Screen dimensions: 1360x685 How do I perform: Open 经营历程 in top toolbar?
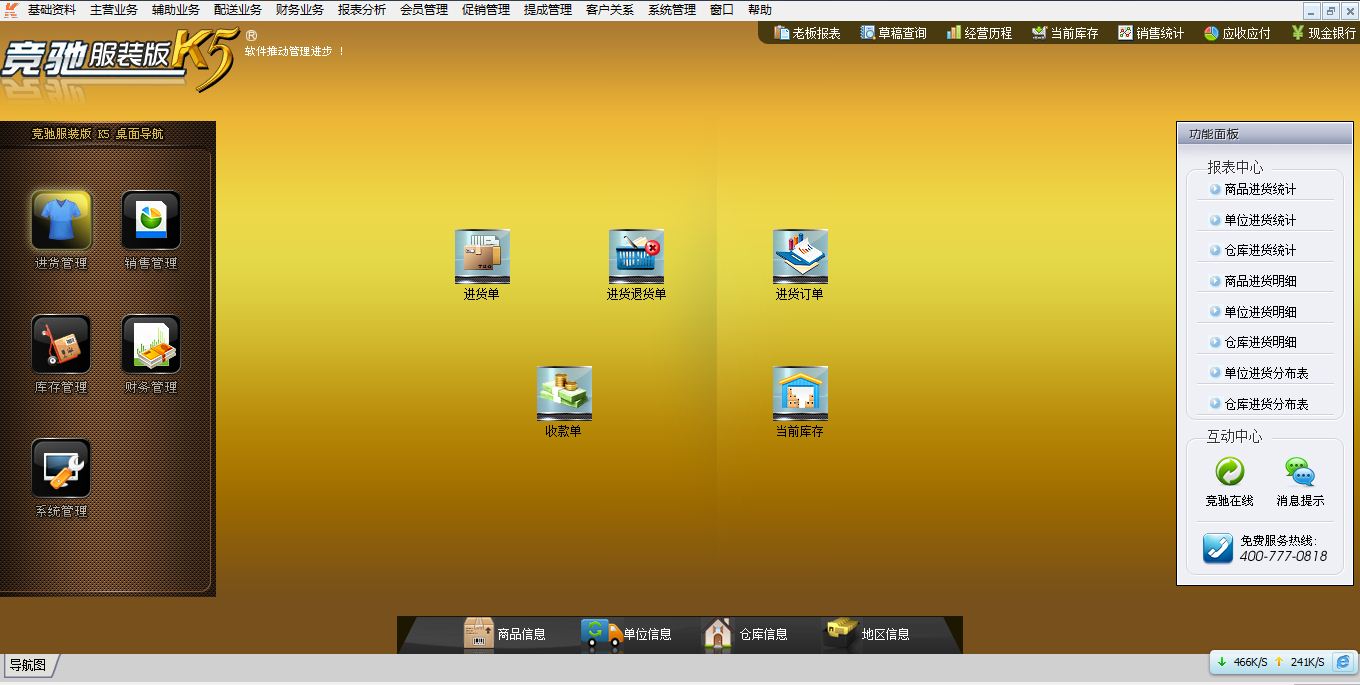pyautogui.click(x=980, y=33)
